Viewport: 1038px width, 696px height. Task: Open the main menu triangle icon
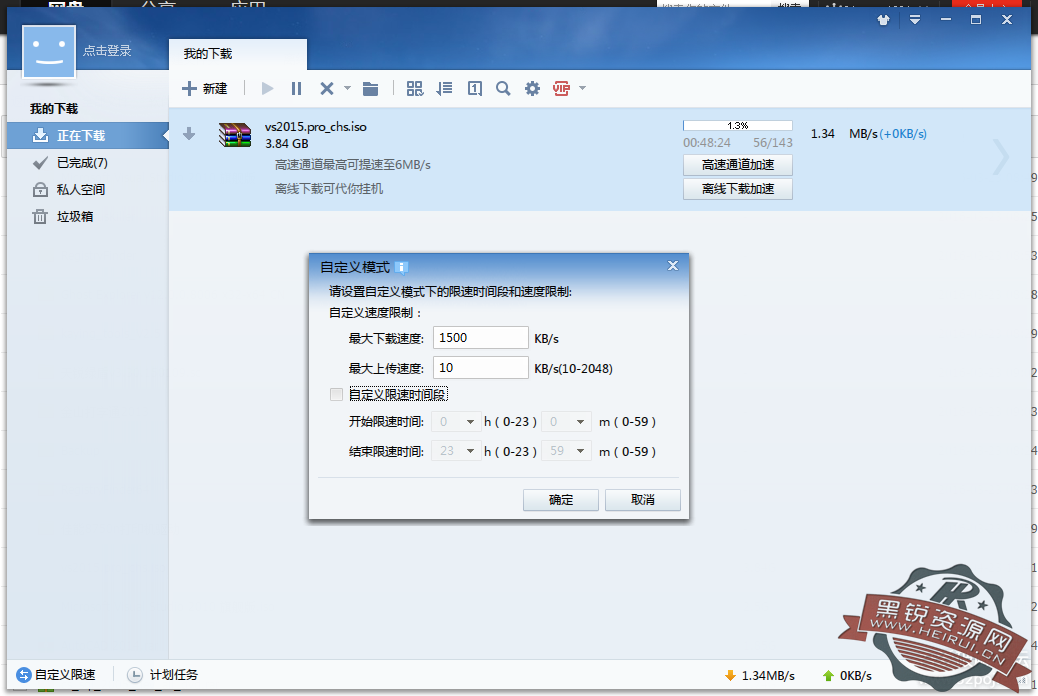(915, 20)
